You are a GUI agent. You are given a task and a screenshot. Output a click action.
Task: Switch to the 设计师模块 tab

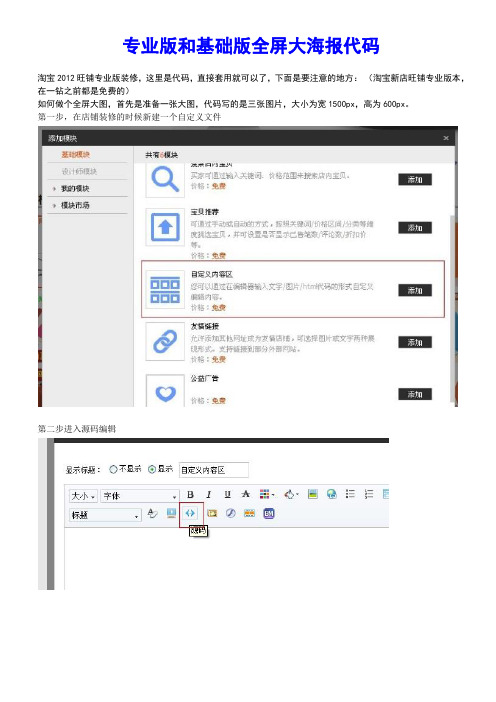(79, 171)
